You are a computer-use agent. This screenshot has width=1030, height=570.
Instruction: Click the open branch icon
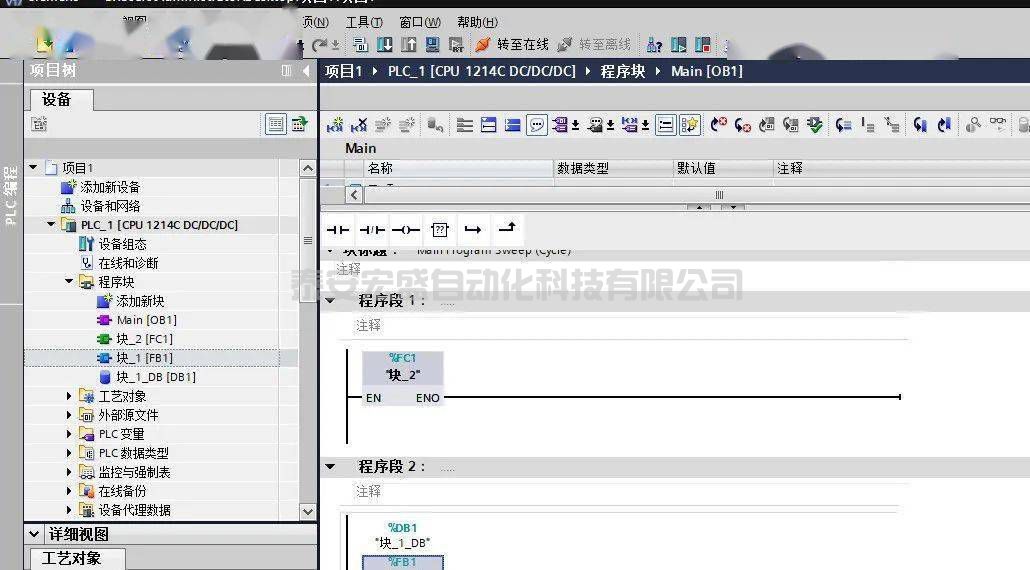click(x=473, y=229)
